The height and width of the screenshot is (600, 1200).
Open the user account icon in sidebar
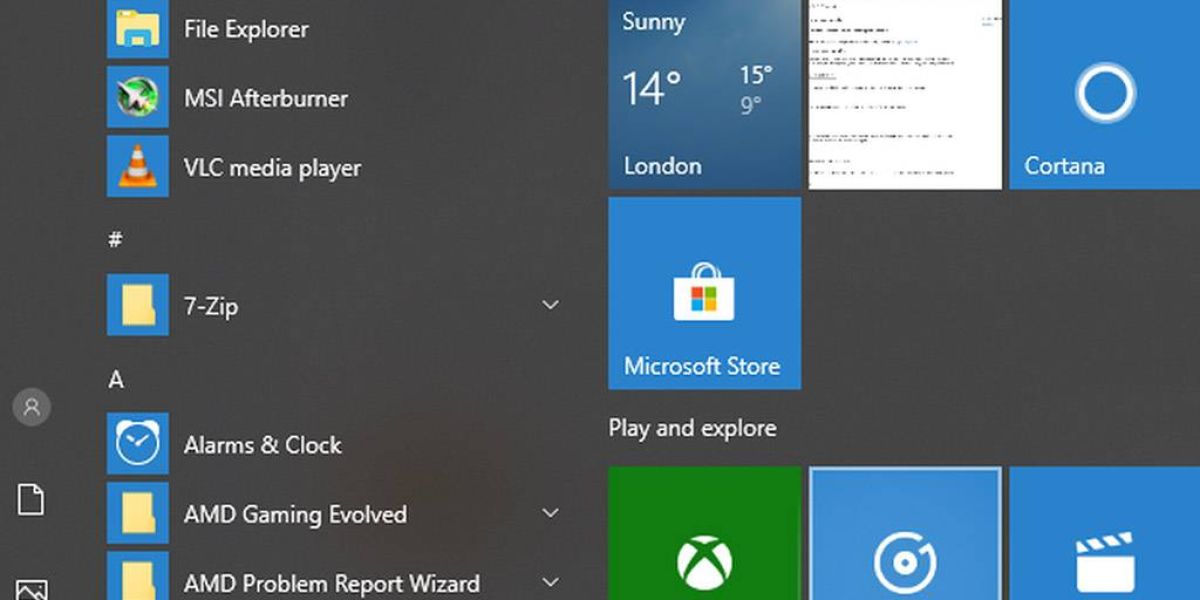31,407
